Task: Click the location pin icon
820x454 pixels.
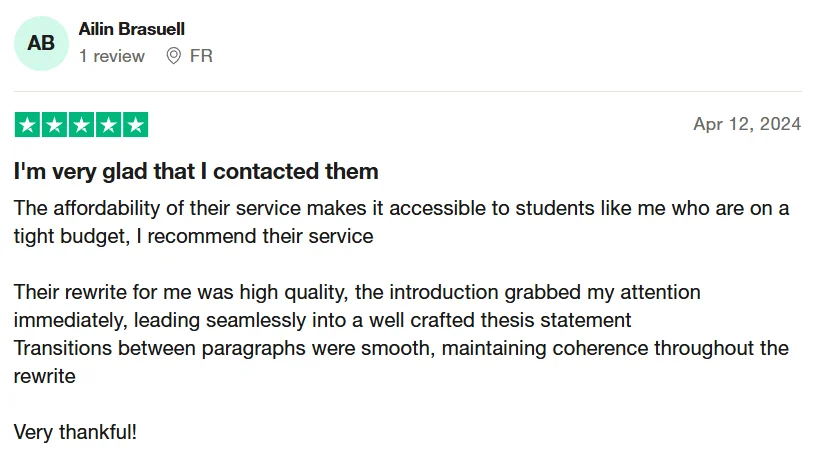Action: tap(174, 55)
